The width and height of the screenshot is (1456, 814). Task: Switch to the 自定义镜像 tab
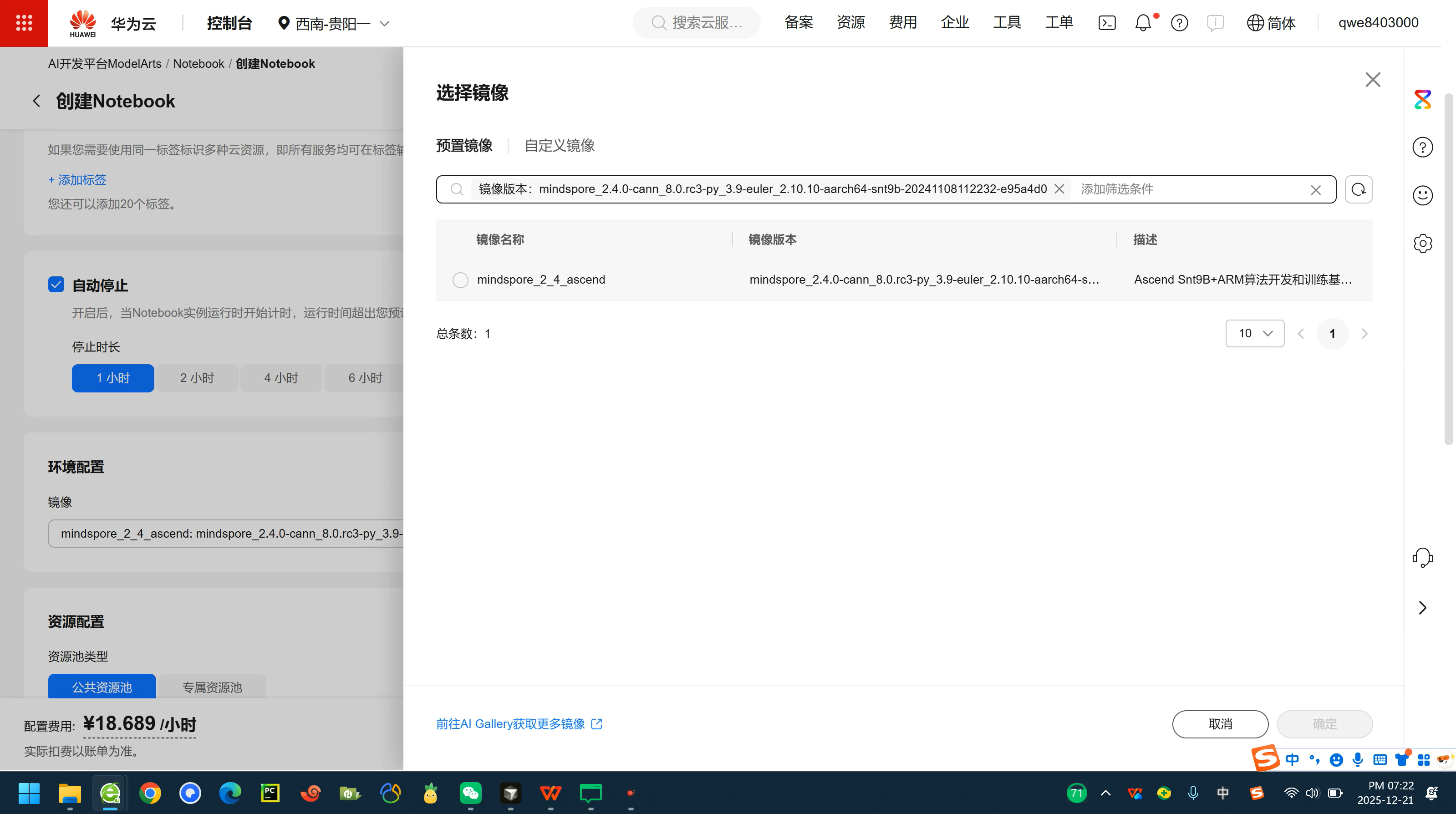tap(559, 146)
